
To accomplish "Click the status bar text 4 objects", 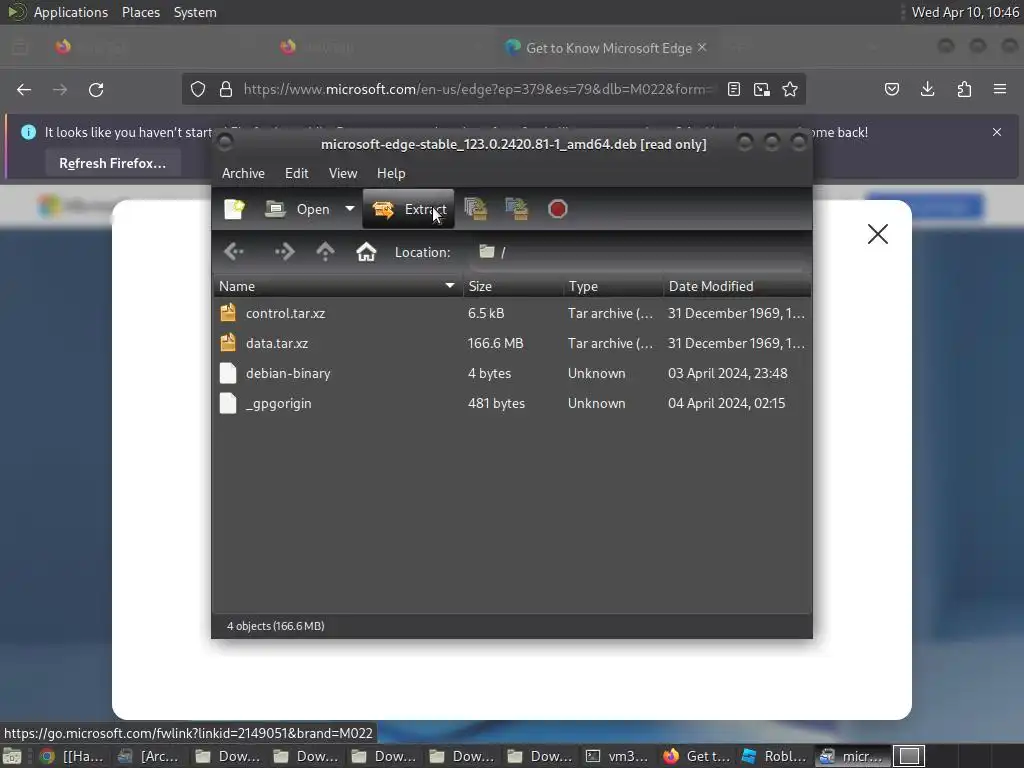I will [276, 626].
